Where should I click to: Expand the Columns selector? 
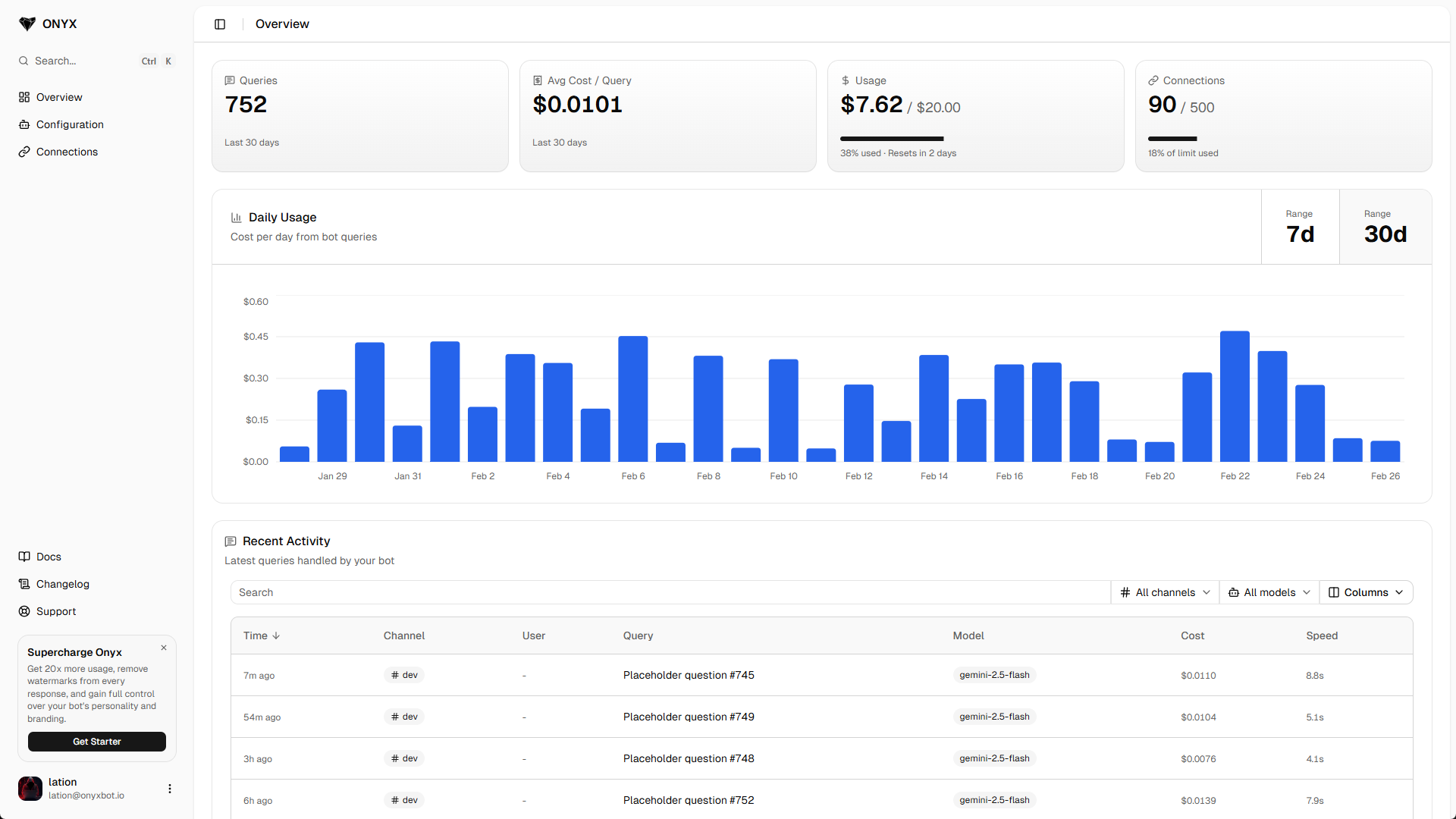tap(1365, 592)
